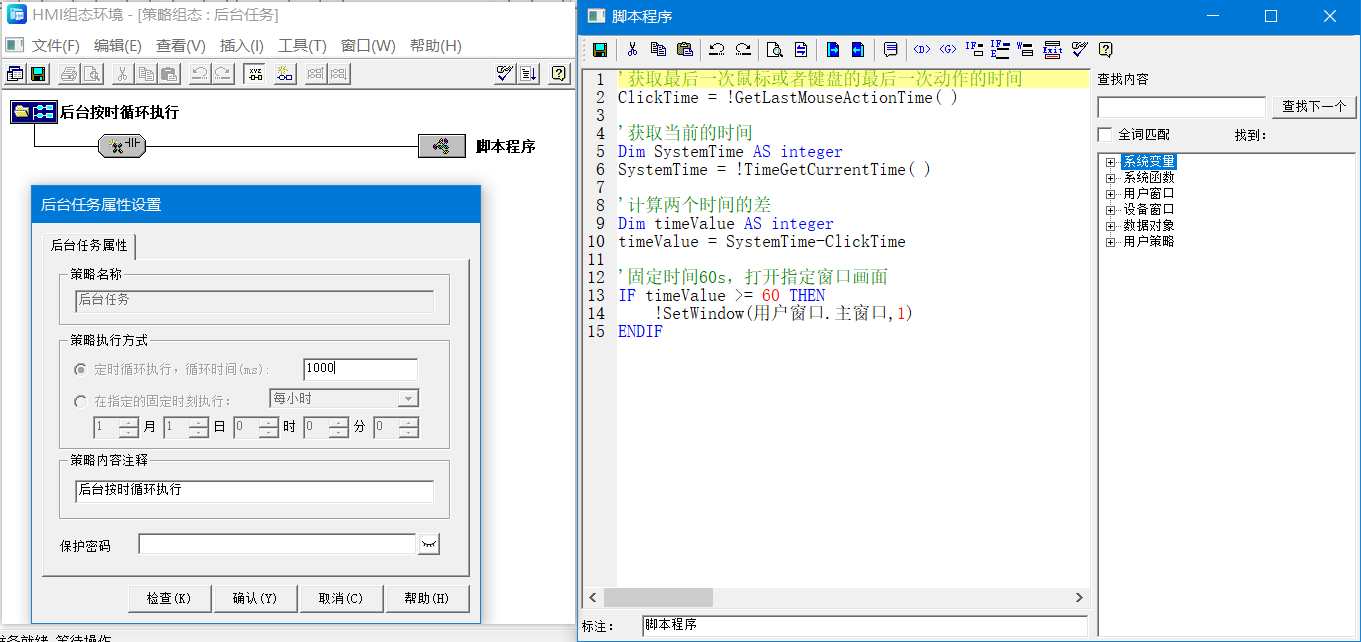
Task: Open the work desk icon in the HMI toolbar
Action: [15, 73]
